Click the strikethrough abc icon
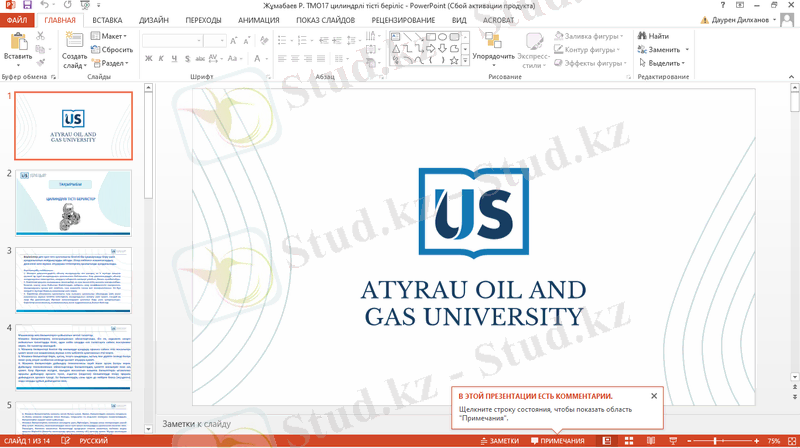The width and height of the screenshot is (800, 448). [x=200, y=59]
